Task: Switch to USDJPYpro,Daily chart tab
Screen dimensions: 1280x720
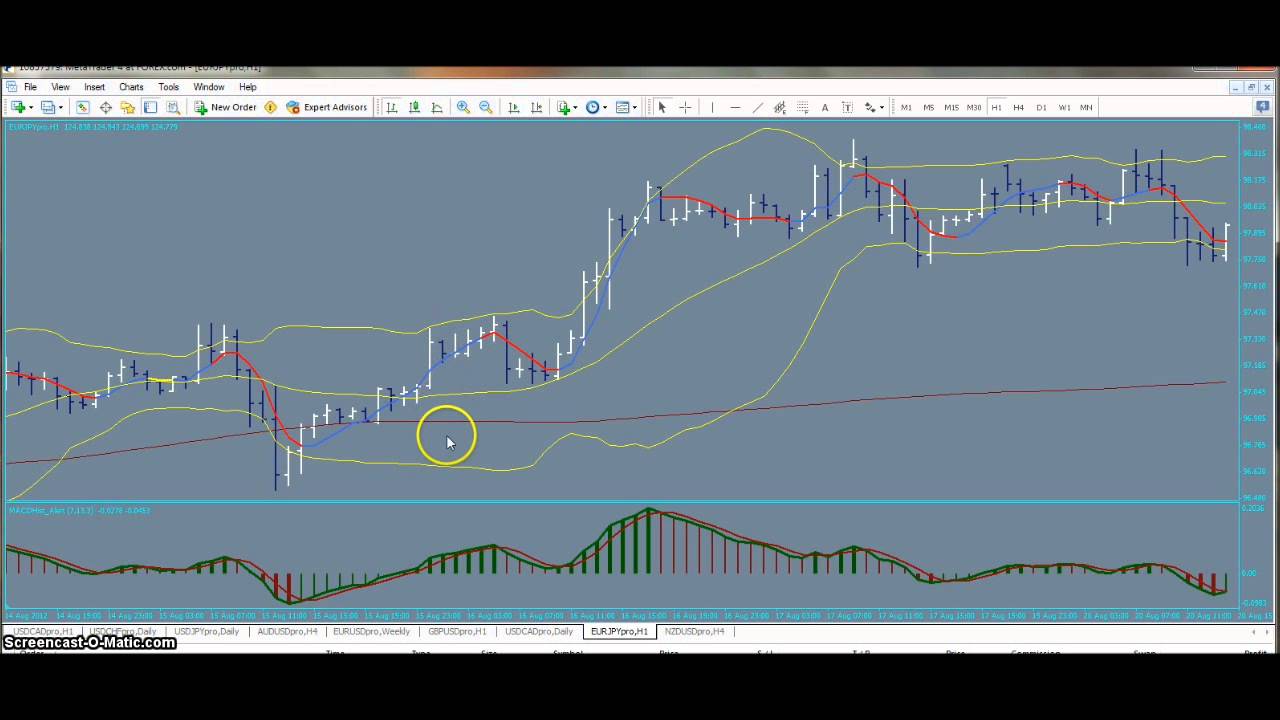Action: tap(207, 632)
